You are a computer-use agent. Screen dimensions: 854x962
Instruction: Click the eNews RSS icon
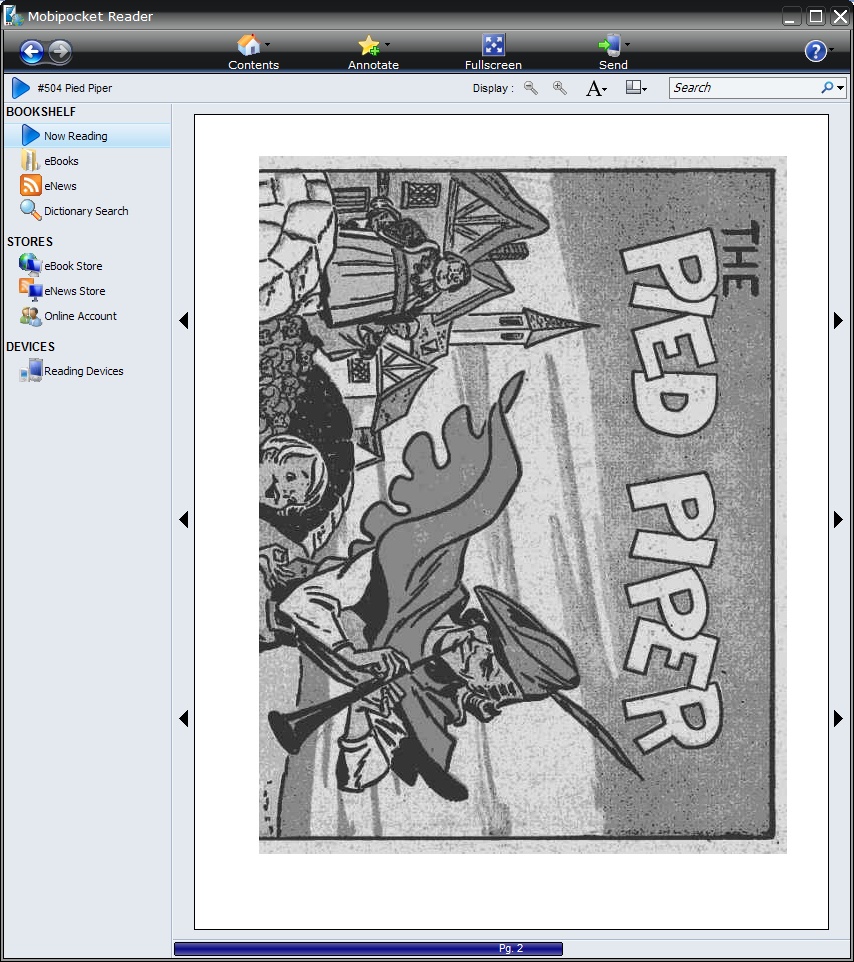31,185
